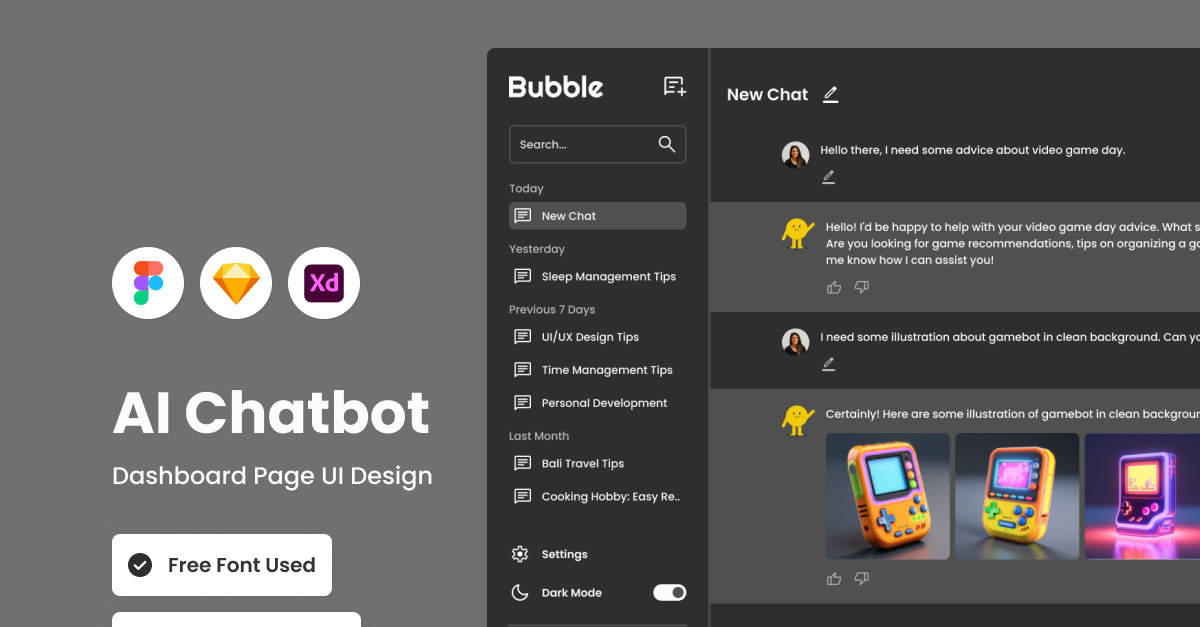The height and width of the screenshot is (627, 1200).
Task: Click the new chat compose icon beside Bubble
Action: (x=675, y=87)
